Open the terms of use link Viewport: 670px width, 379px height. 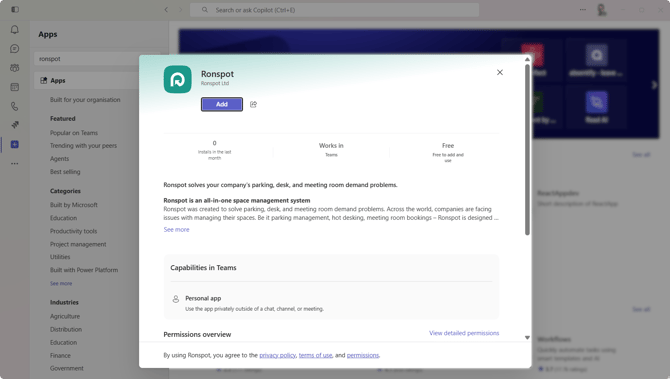315,355
